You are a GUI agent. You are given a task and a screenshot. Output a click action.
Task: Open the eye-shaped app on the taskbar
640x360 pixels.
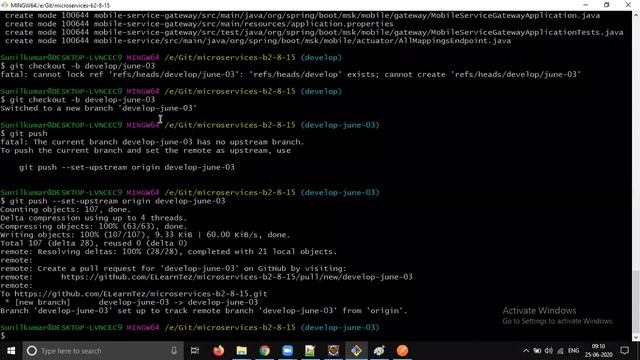379,351
